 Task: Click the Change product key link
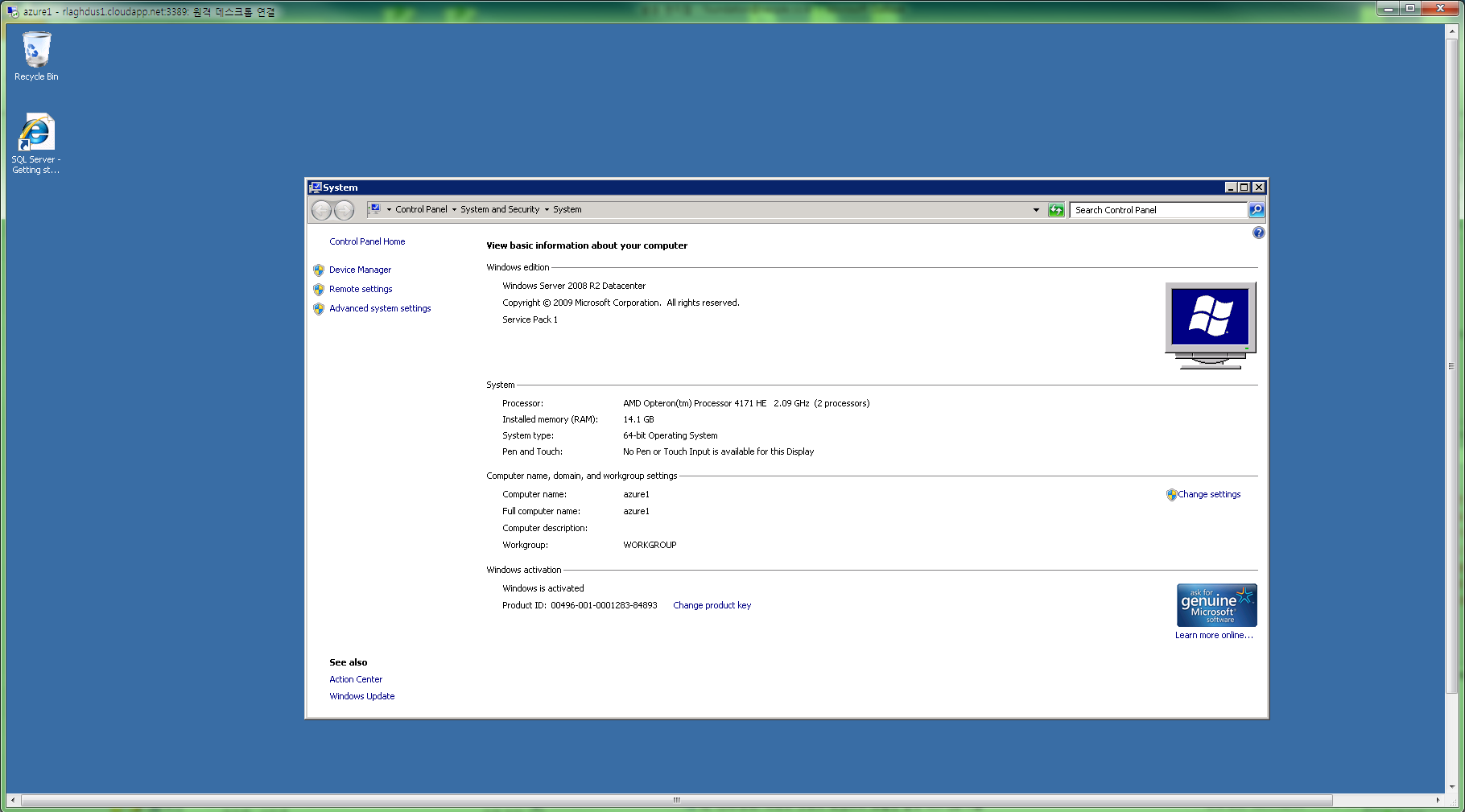[712, 605]
